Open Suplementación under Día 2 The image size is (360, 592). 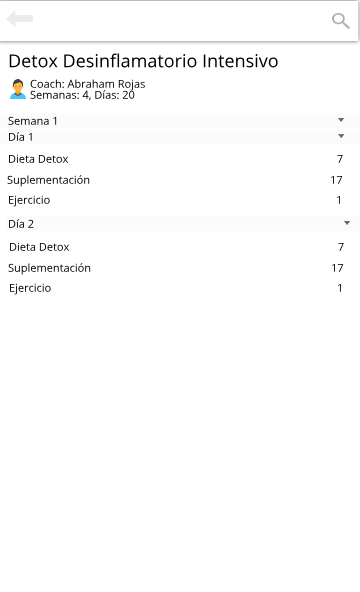[180, 268]
